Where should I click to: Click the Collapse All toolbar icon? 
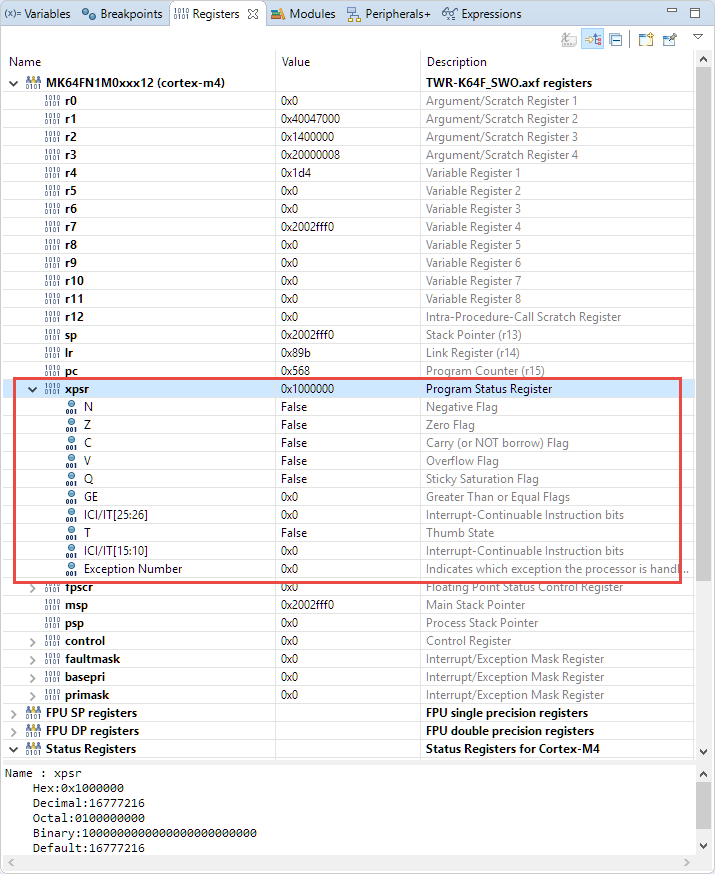click(x=617, y=40)
